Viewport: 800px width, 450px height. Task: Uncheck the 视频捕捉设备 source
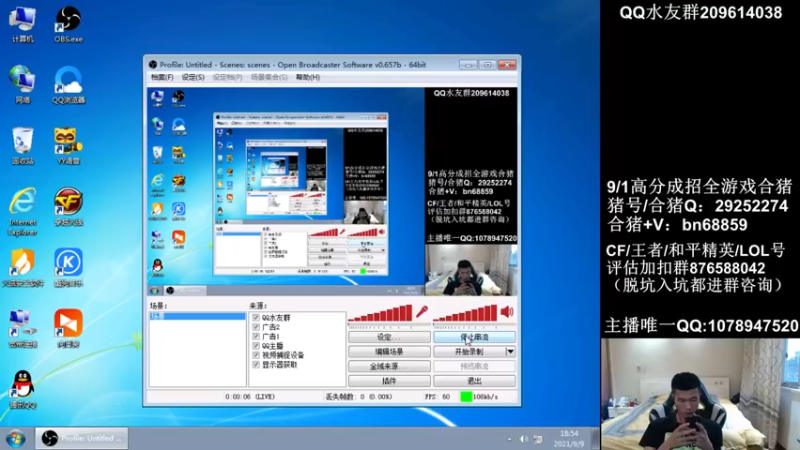[256, 355]
